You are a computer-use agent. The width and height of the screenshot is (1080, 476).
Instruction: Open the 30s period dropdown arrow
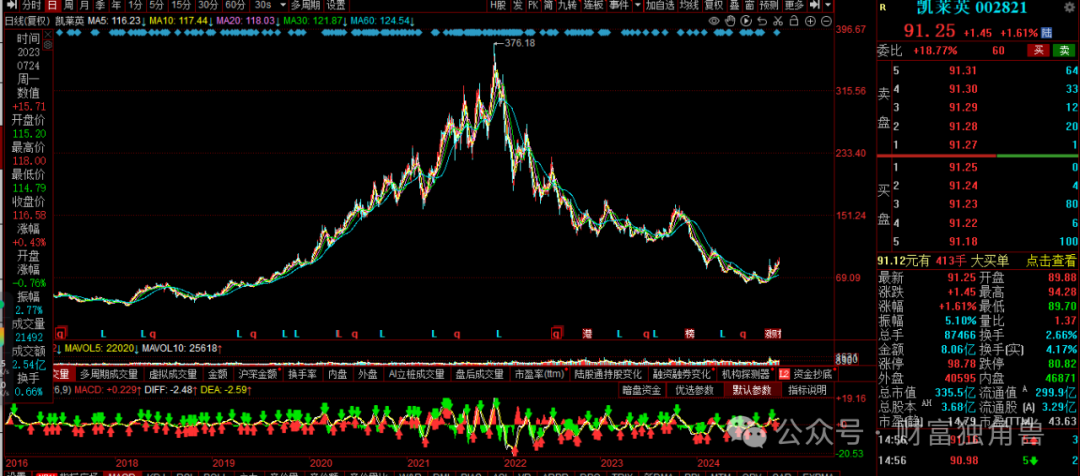click(283, 5)
